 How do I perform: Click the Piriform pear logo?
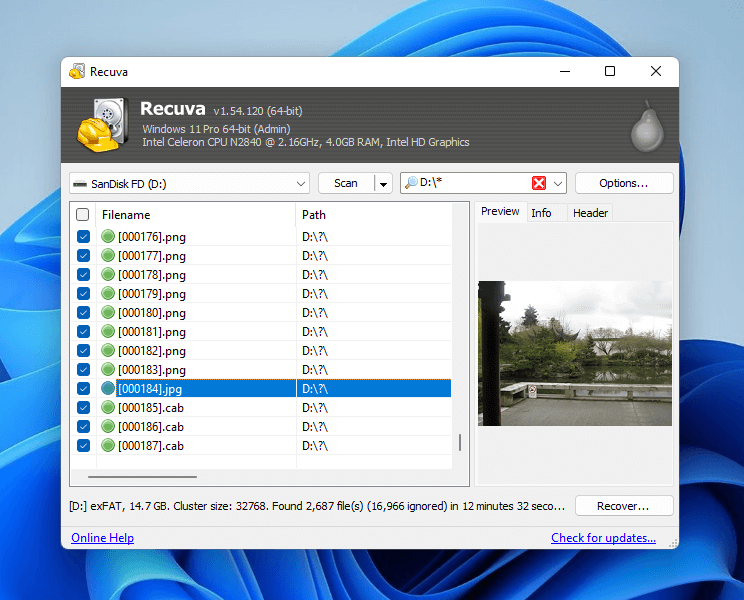pos(647,126)
